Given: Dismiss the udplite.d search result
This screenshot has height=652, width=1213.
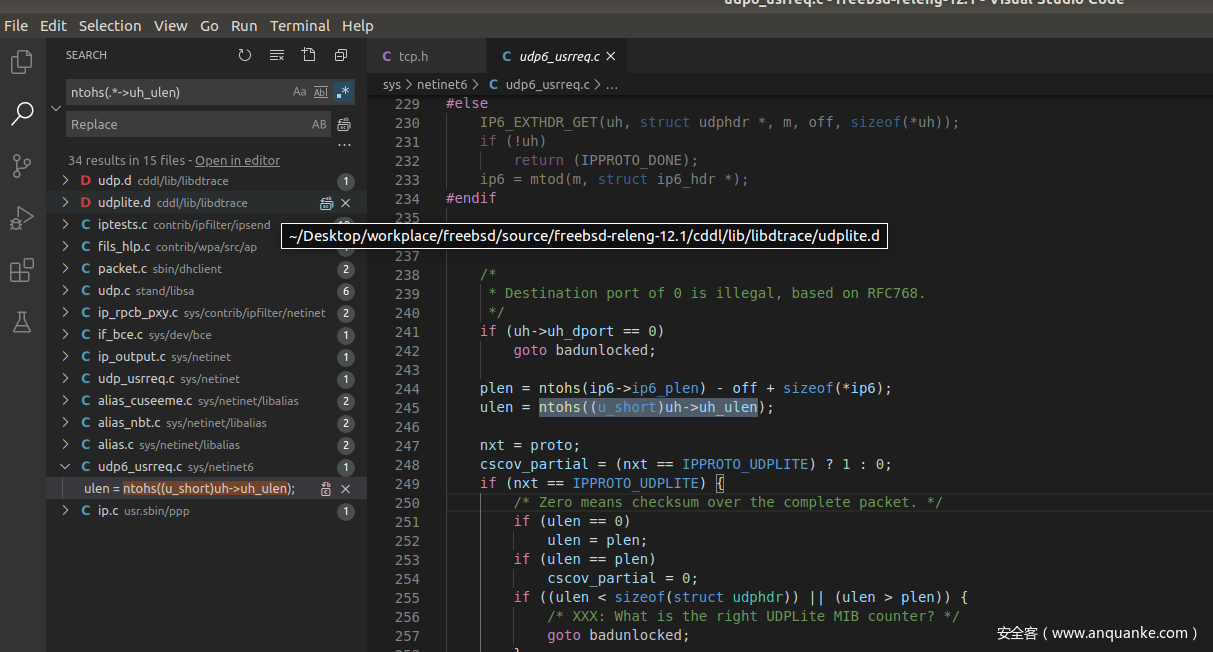Looking at the screenshot, I should tap(346, 203).
